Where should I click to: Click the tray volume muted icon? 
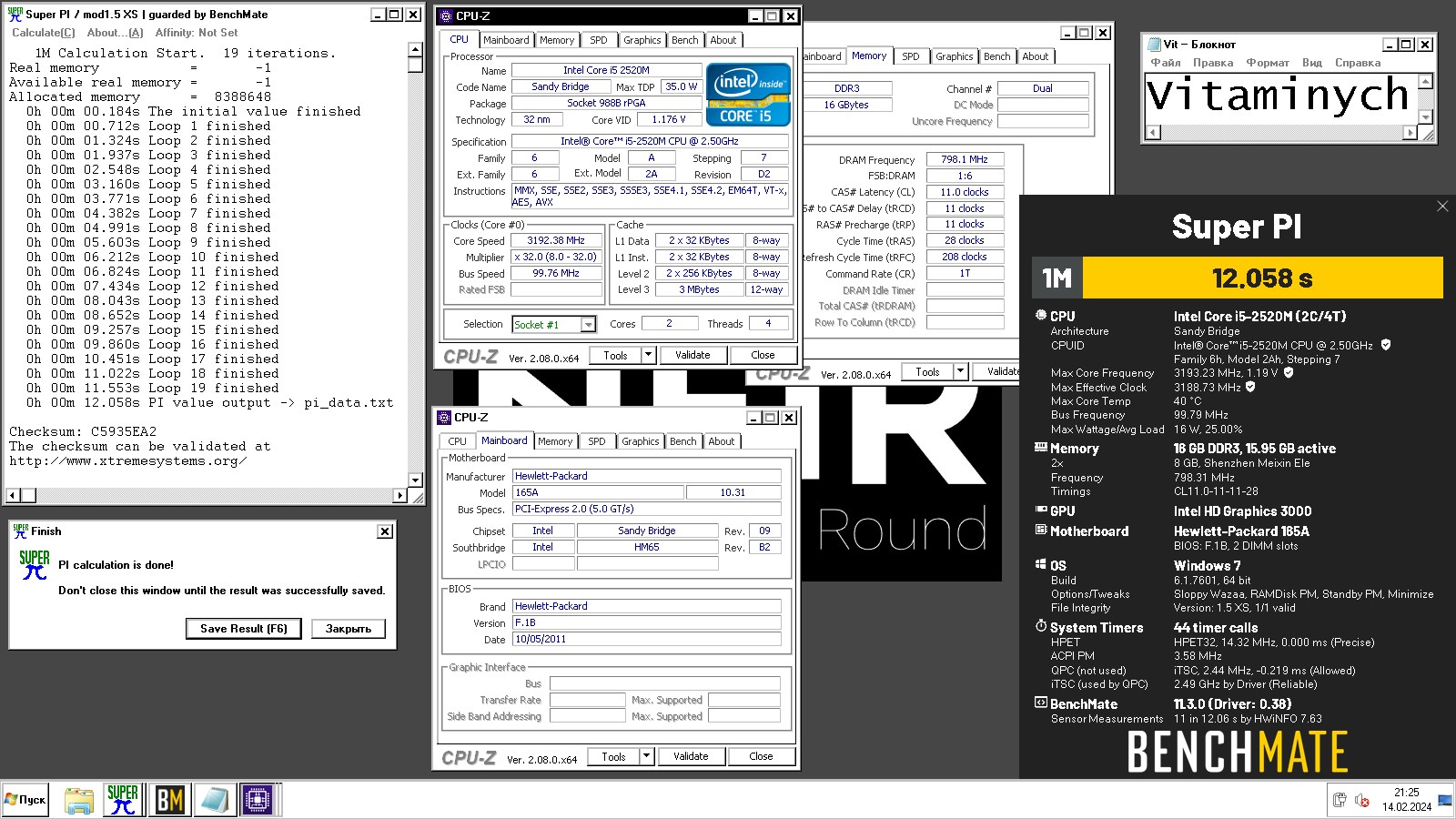coord(1362,800)
